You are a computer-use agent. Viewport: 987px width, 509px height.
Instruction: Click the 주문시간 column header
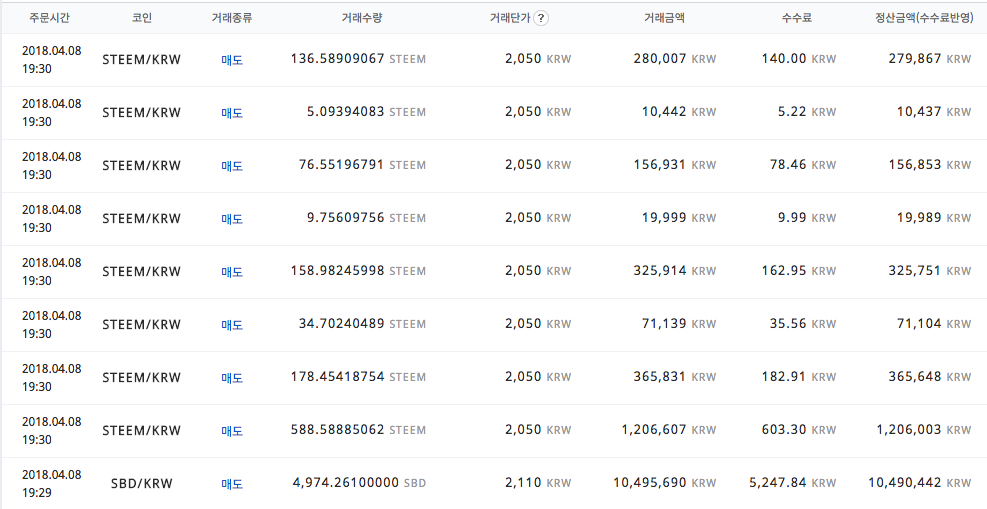point(49,18)
